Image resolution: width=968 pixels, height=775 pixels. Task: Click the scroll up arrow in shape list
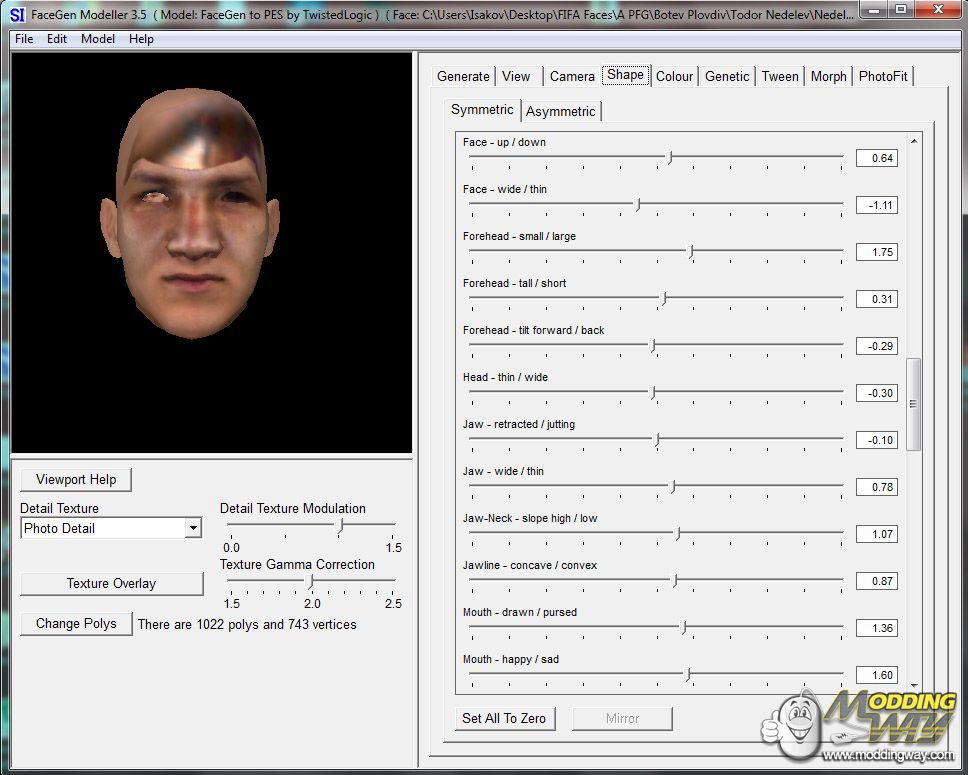[x=913, y=142]
